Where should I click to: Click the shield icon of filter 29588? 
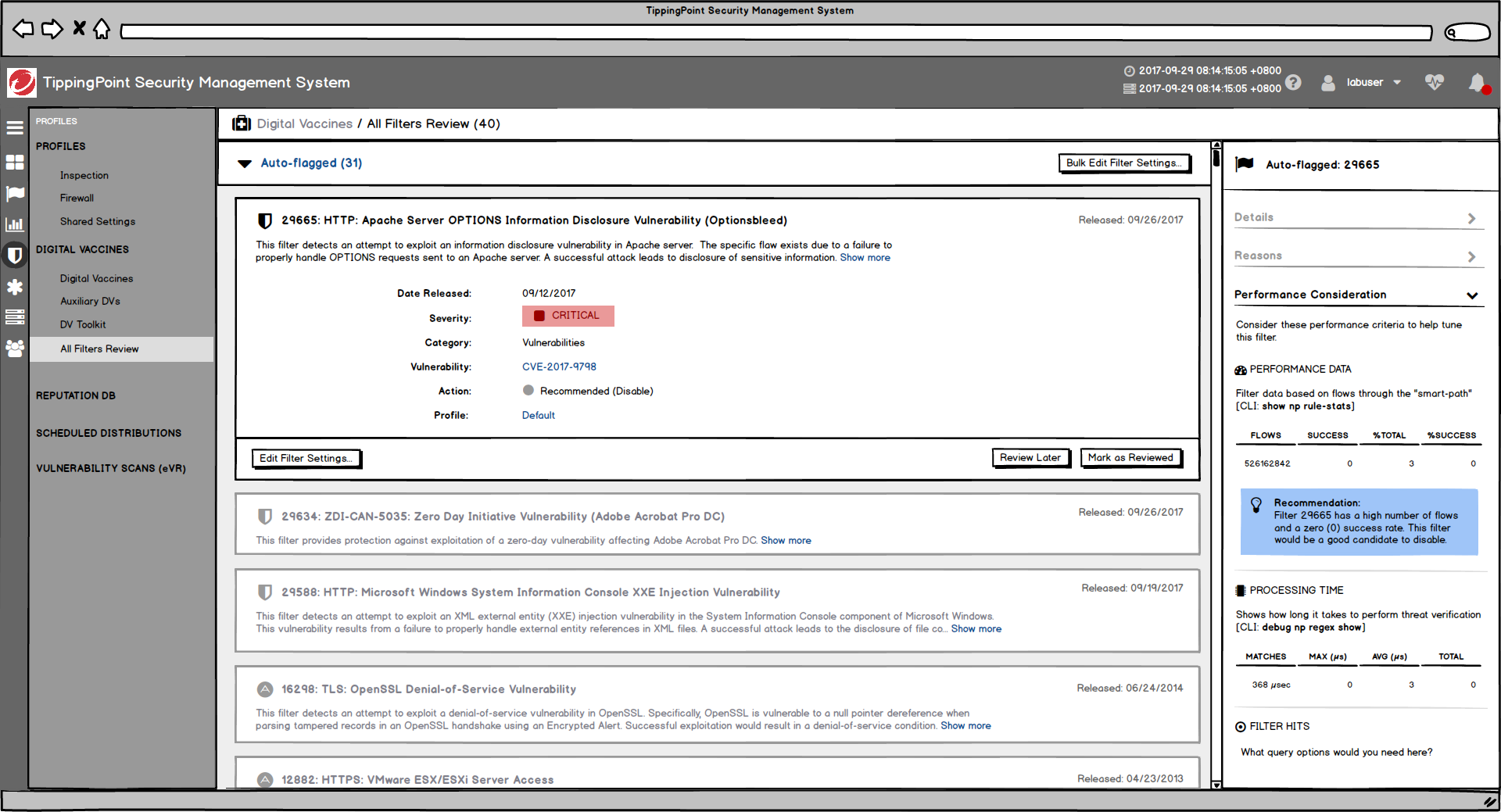(265, 592)
